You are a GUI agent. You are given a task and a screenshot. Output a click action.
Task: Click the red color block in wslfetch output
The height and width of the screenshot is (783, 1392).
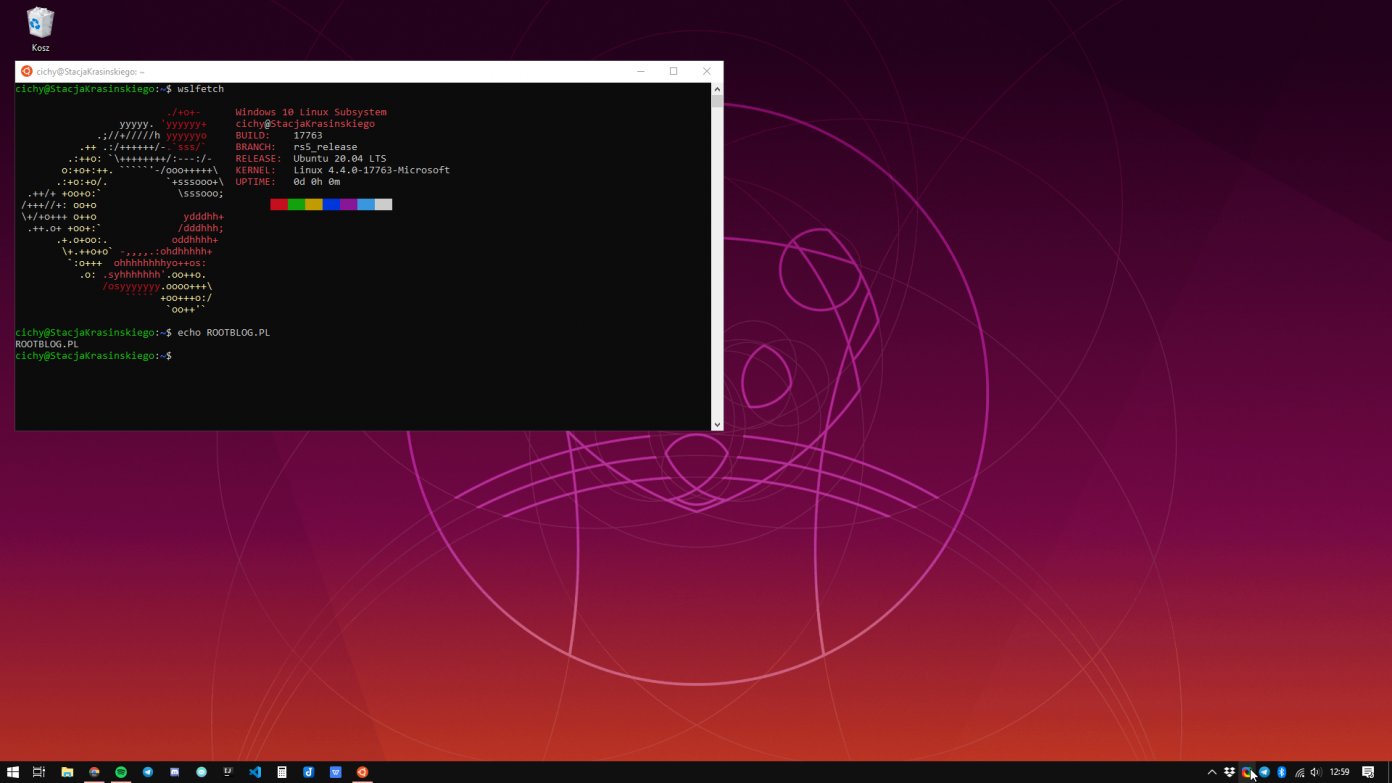click(x=279, y=205)
